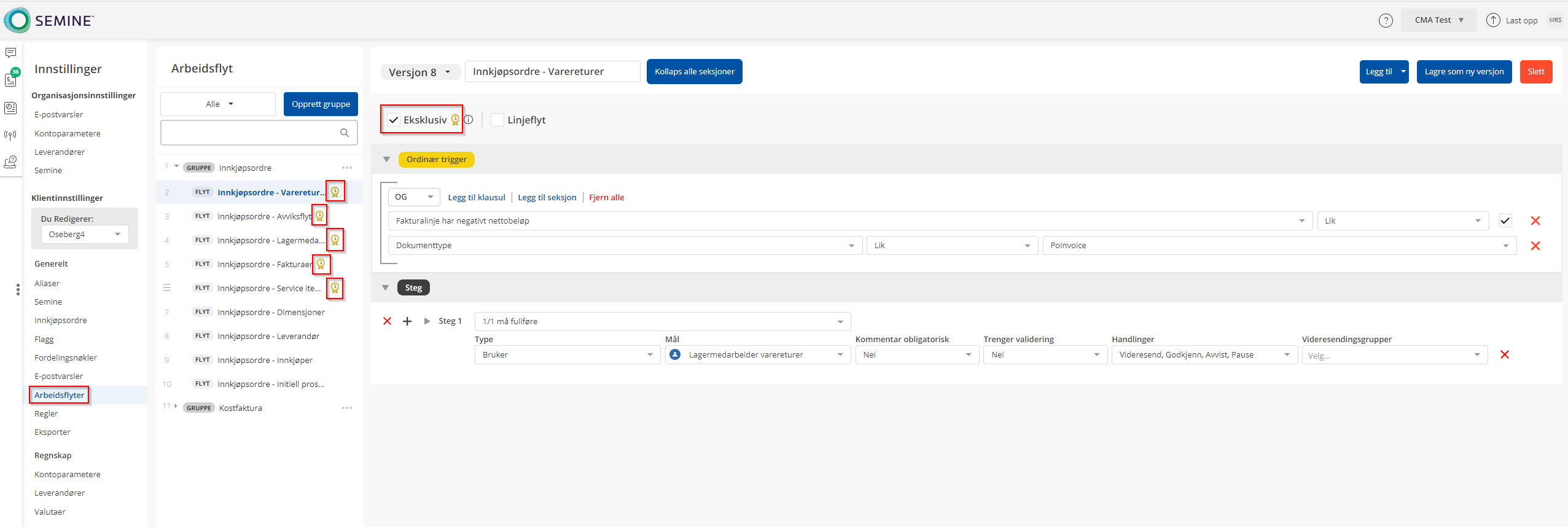Toggle the negative net amount value checkbox
The image size is (1568, 527).
point(1505,221)
